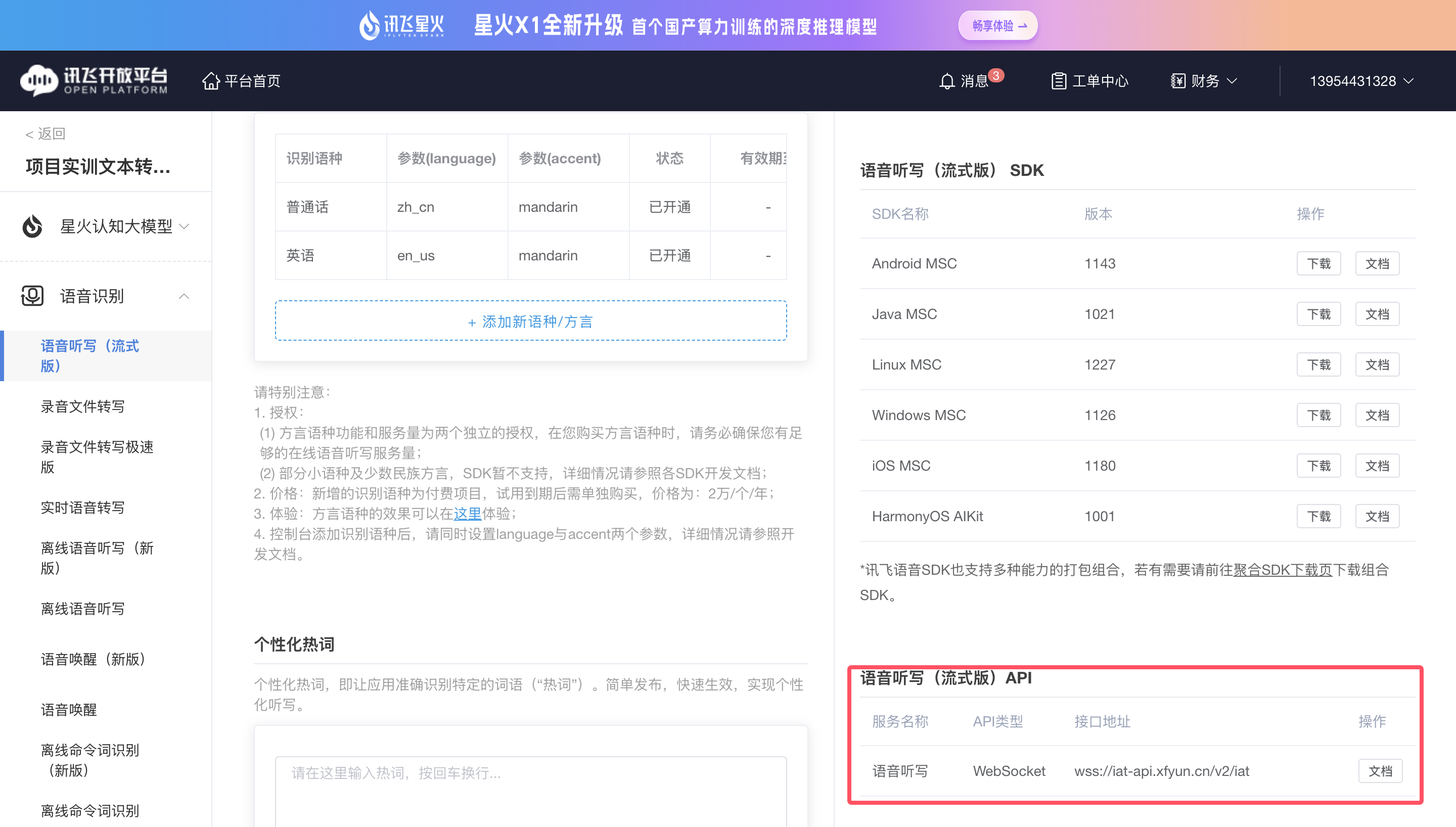The height and width of the screenshot is (827, 1456).
Task: Click the hotword input text field
Action: pos(531,791)
